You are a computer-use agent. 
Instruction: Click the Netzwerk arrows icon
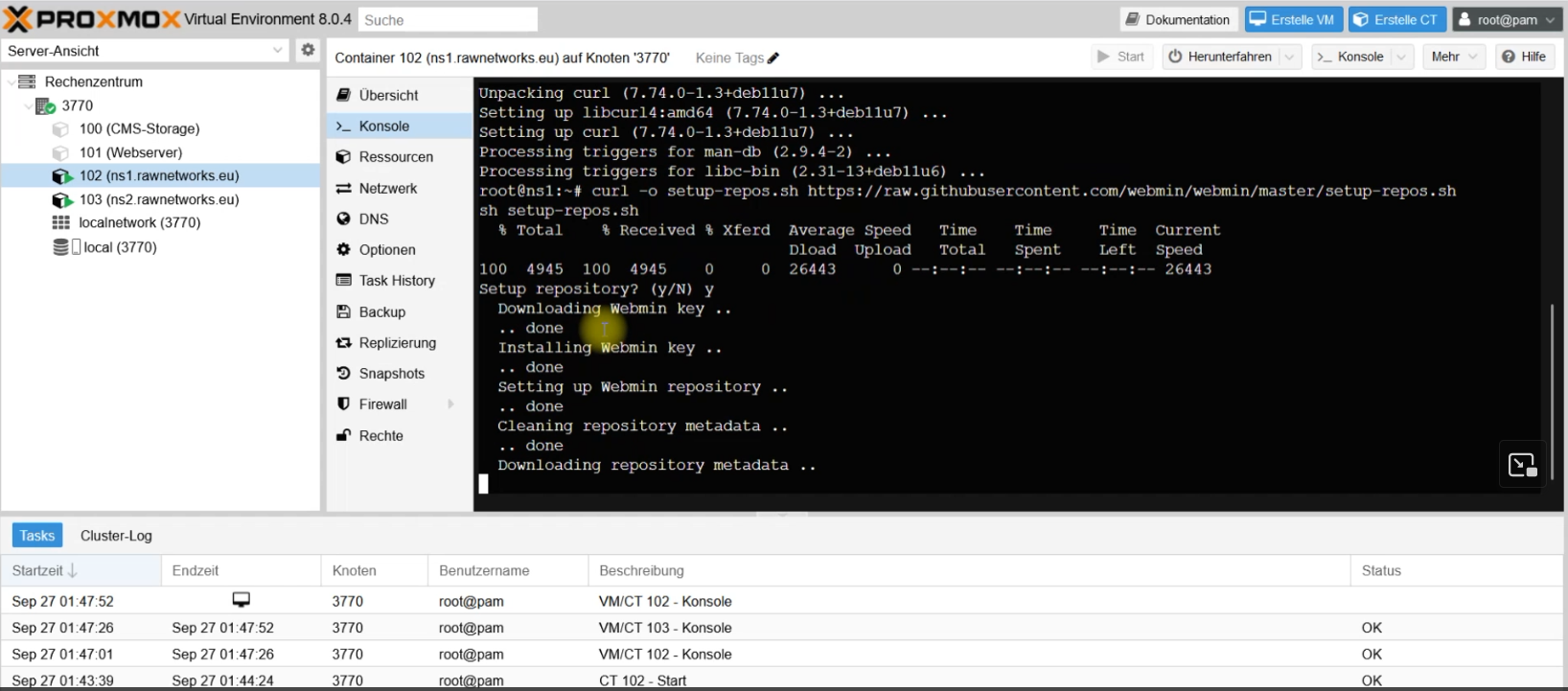pos(343,189)
